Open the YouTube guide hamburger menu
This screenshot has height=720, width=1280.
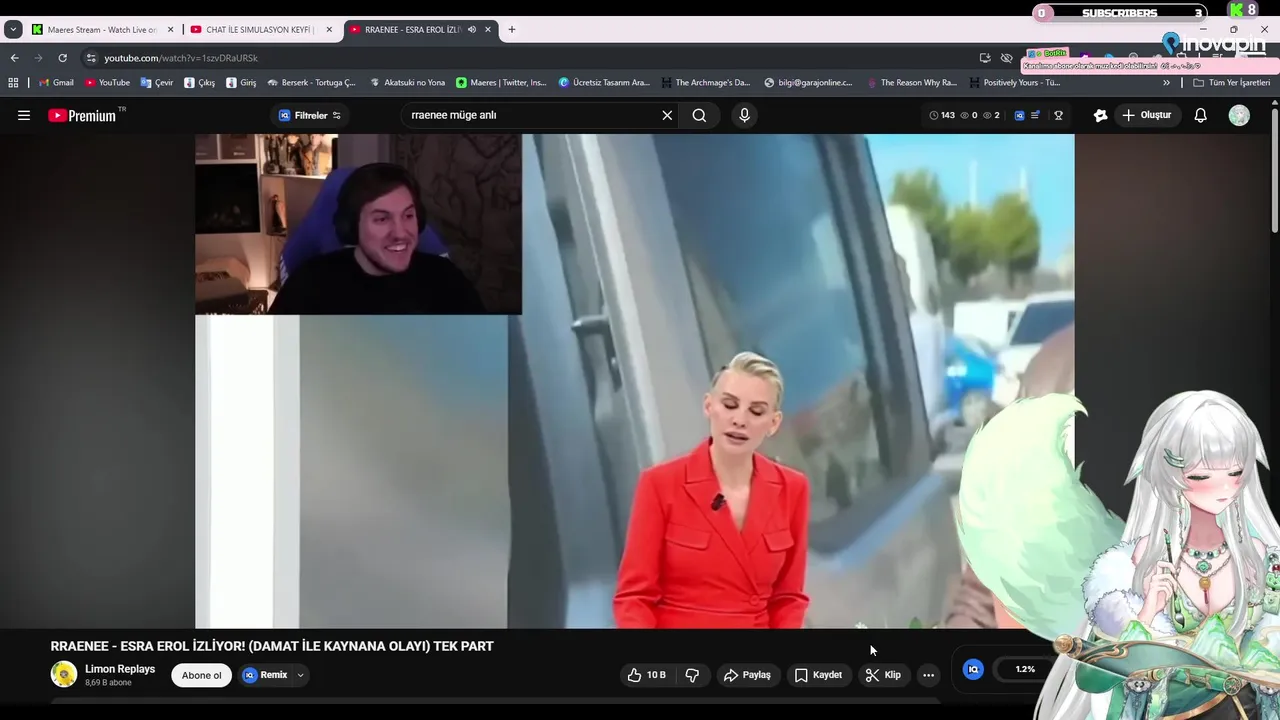pyautogui.click(x=24, y=115)
